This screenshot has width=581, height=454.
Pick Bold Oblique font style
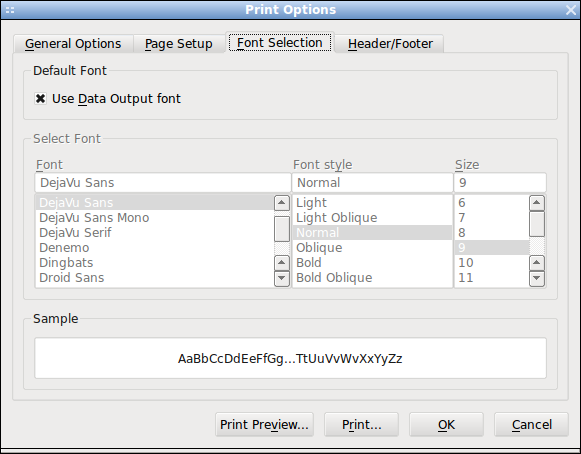pos(372,278)
